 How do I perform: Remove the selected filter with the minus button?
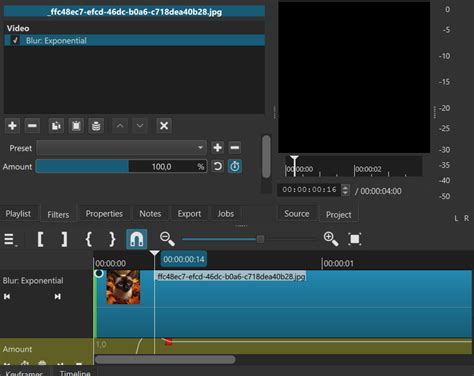pyautogui.click(x=32, y=126)
